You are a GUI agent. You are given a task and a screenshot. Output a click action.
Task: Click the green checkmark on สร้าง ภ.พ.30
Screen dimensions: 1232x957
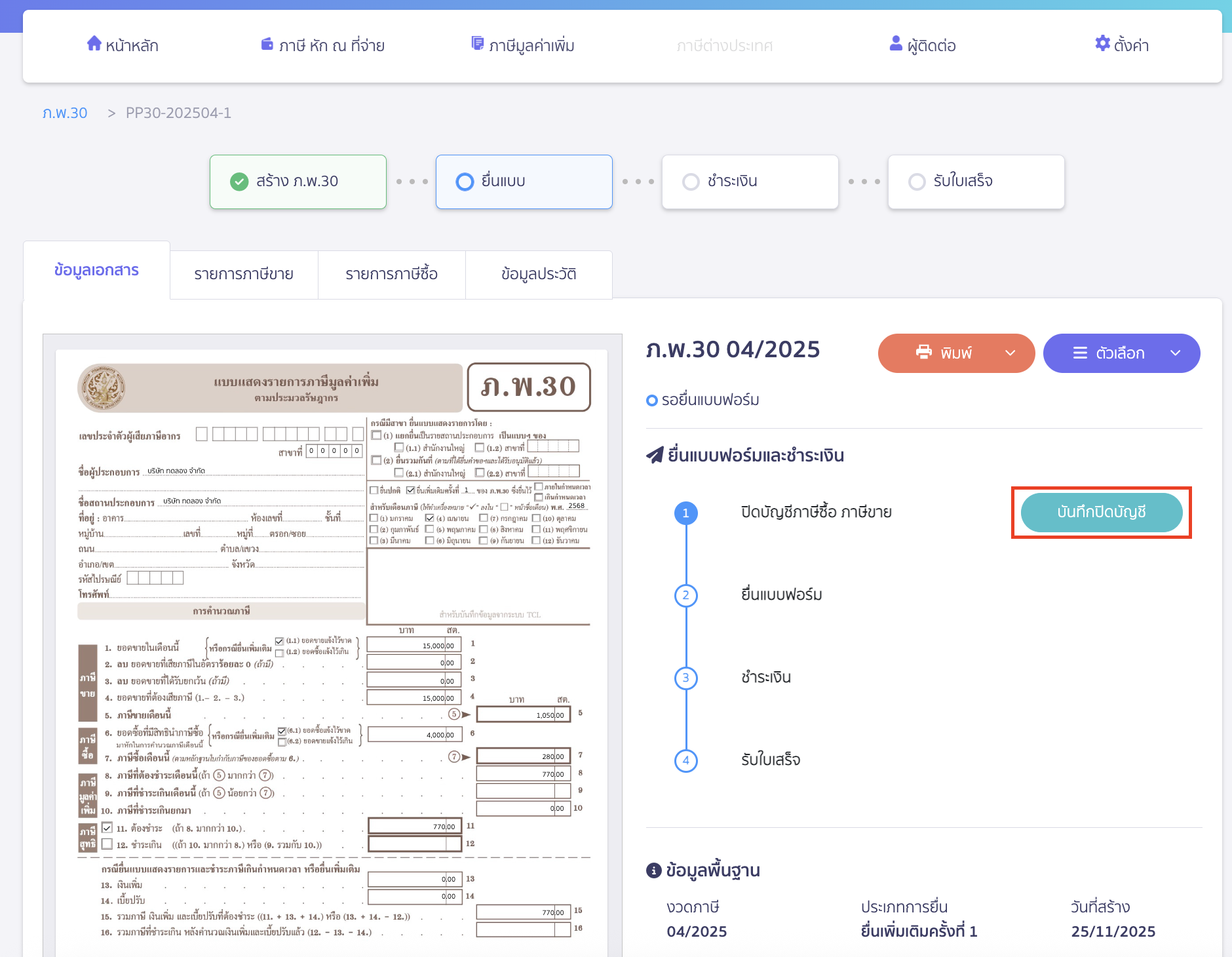tap(239, 182)
